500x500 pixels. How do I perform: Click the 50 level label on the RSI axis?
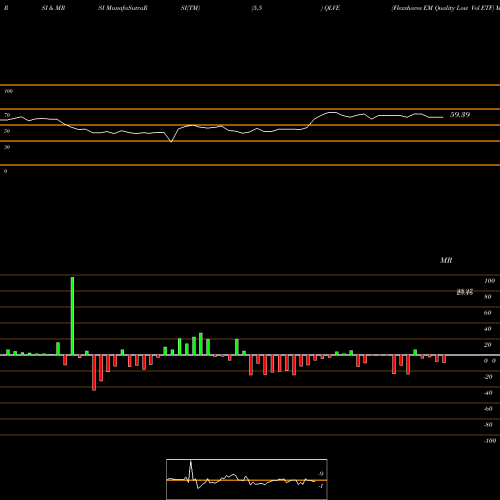[x=7, y=131]
